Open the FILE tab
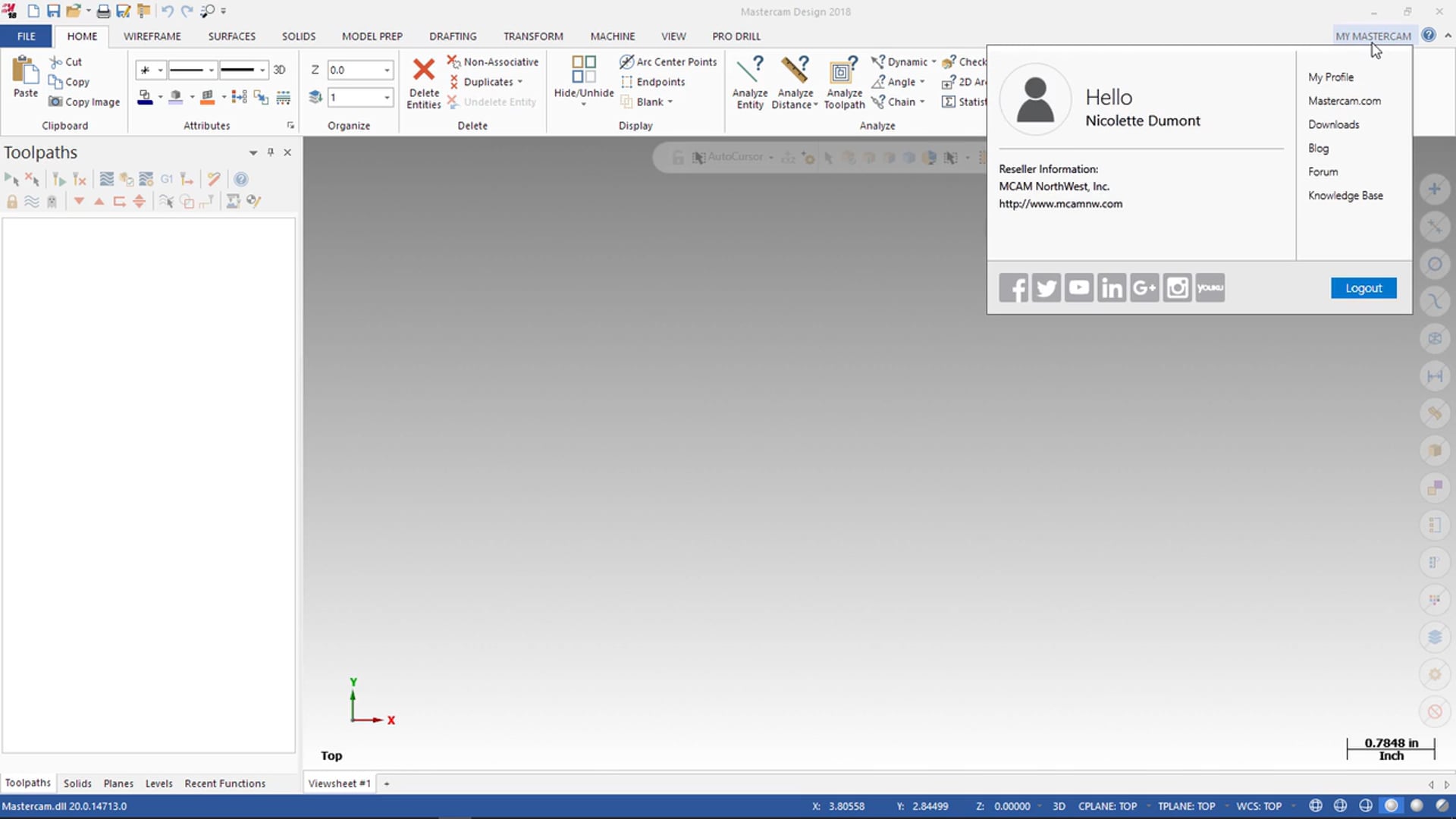1456x819 pixels. click(27, 36)
